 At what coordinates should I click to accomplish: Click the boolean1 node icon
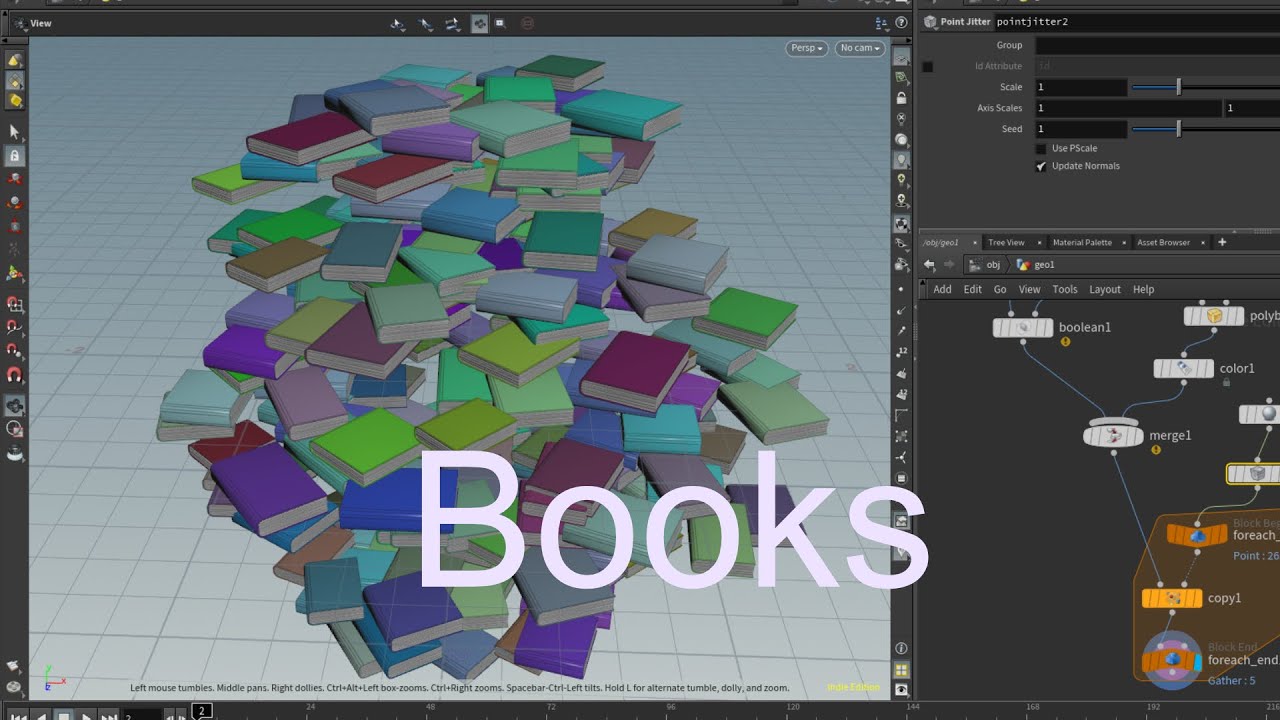click(1022, 327)
